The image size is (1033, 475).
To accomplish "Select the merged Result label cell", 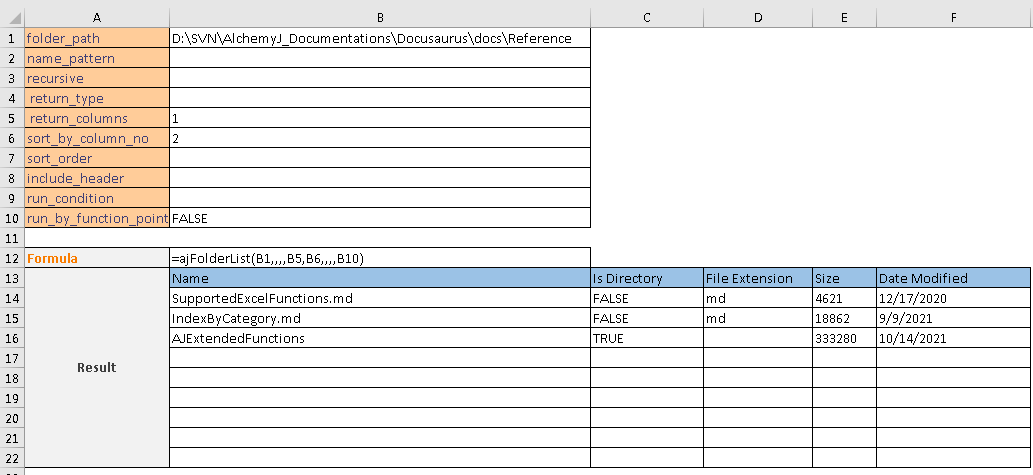I will point(97,367).
